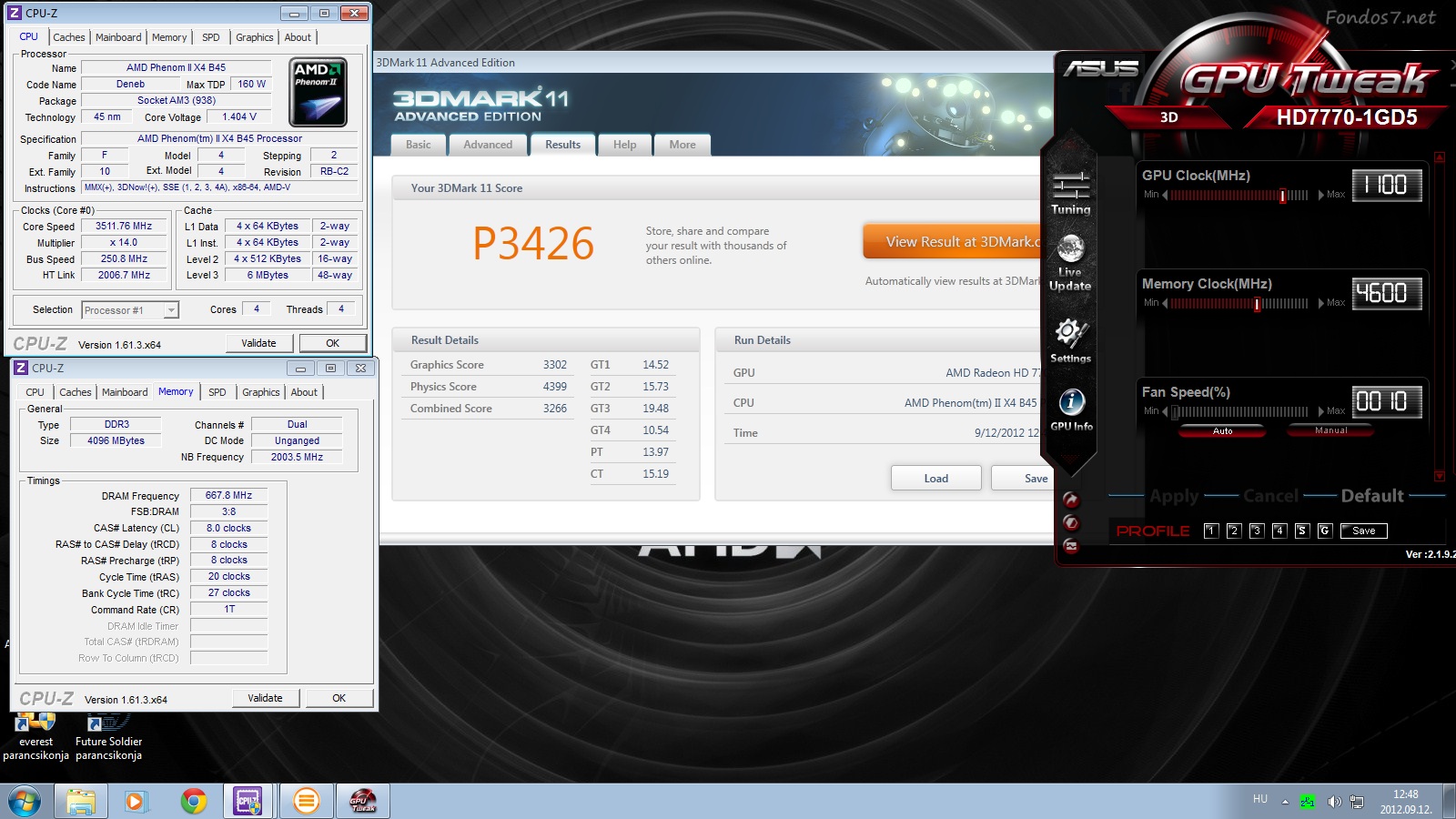Increase GPU Clock with the Max arrow
1456x819 pixels.
tap(1321, 195)
